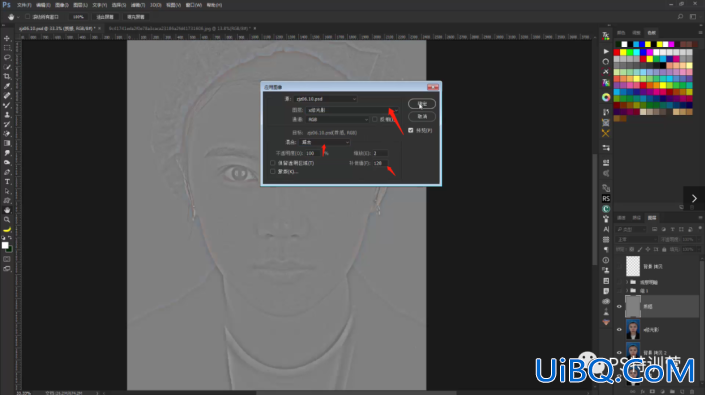705x395 pixels.
Task: Open the Layer dropdown in dialog
Action: [x=352, y=110]
